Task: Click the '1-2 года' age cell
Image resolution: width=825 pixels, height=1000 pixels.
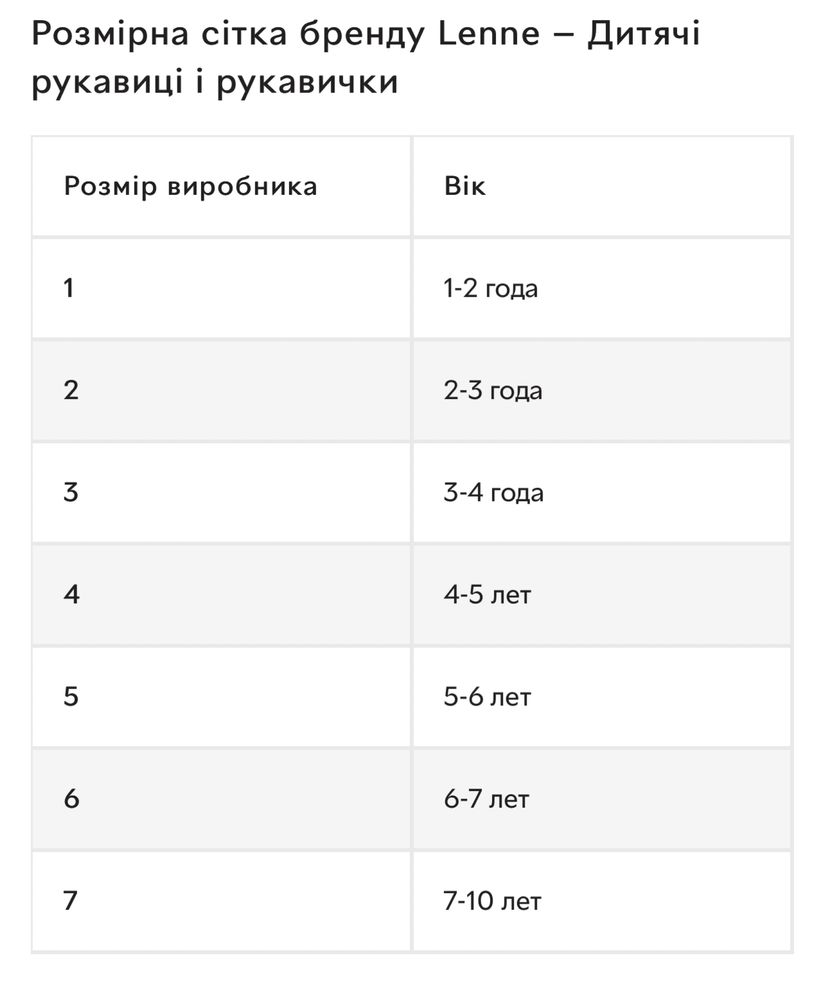Action: click(x=602, y=288)
